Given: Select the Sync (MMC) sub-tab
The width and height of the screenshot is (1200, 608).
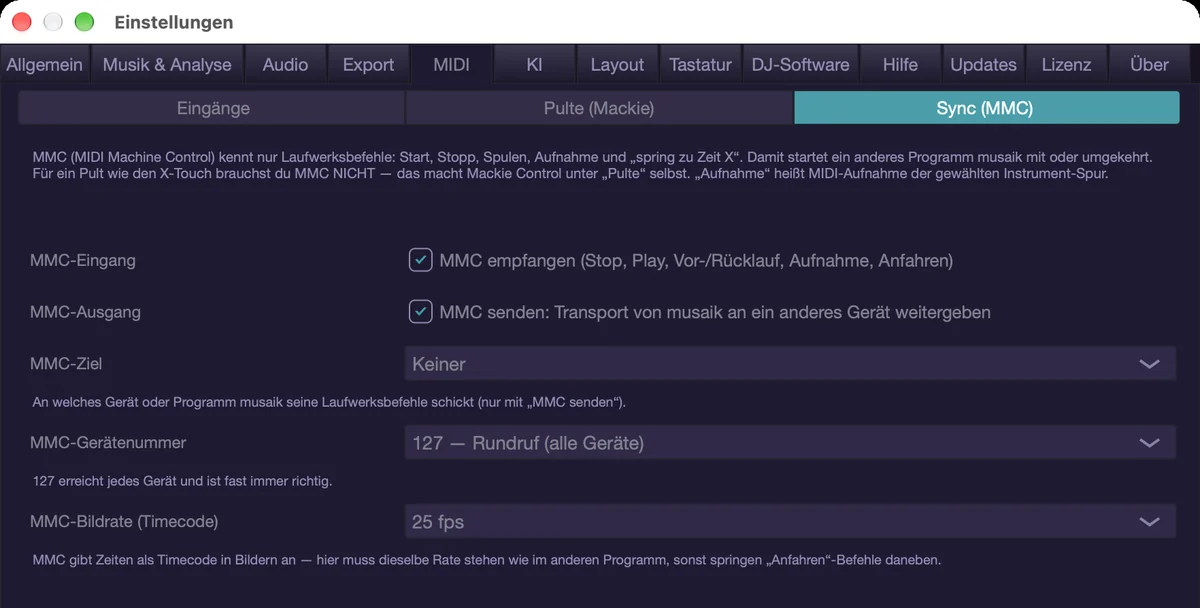Looking at the screenshot, I should (986, 108).
